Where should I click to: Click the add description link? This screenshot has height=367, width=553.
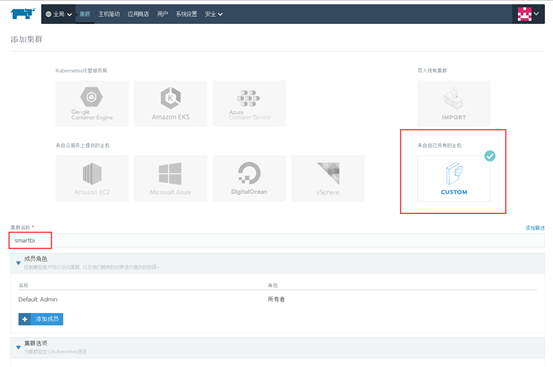pos(535,228)
